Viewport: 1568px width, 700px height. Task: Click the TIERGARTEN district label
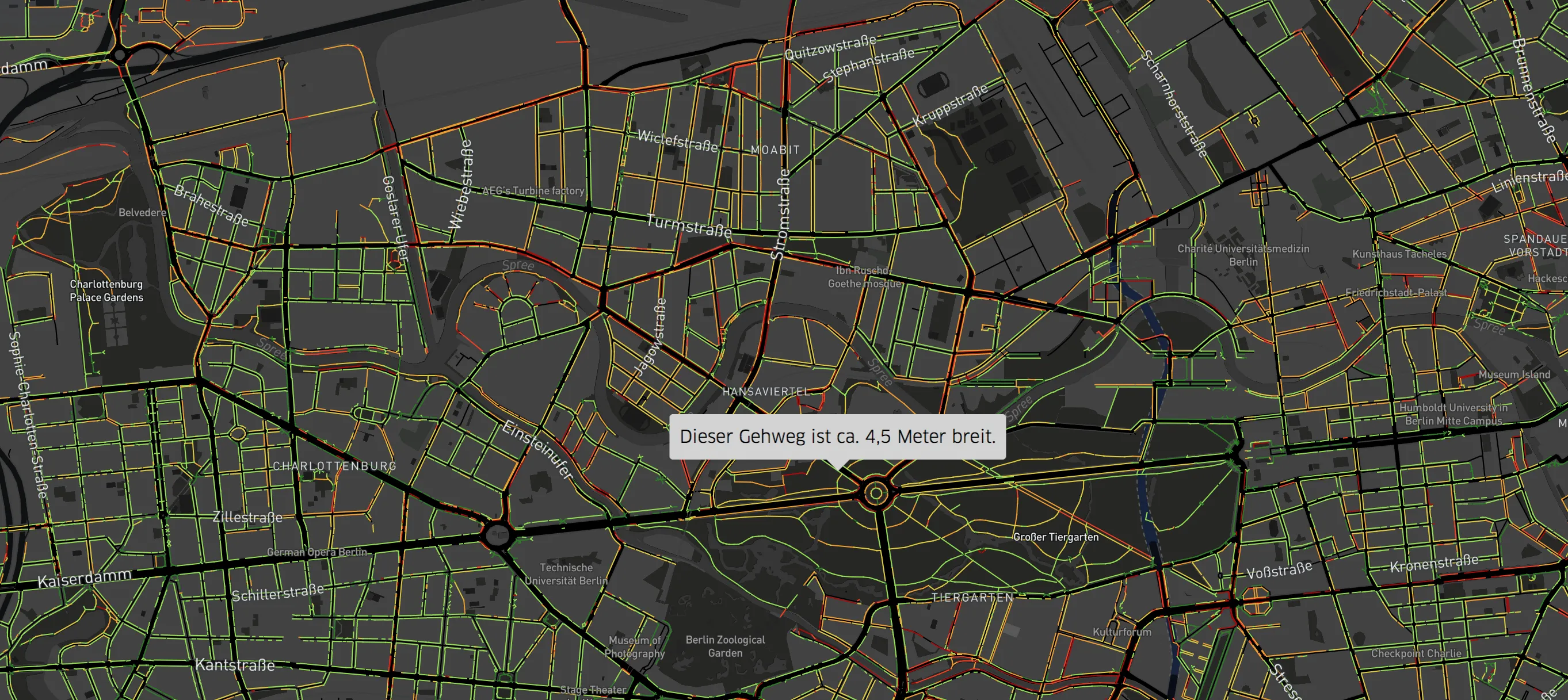pos(972,597)
